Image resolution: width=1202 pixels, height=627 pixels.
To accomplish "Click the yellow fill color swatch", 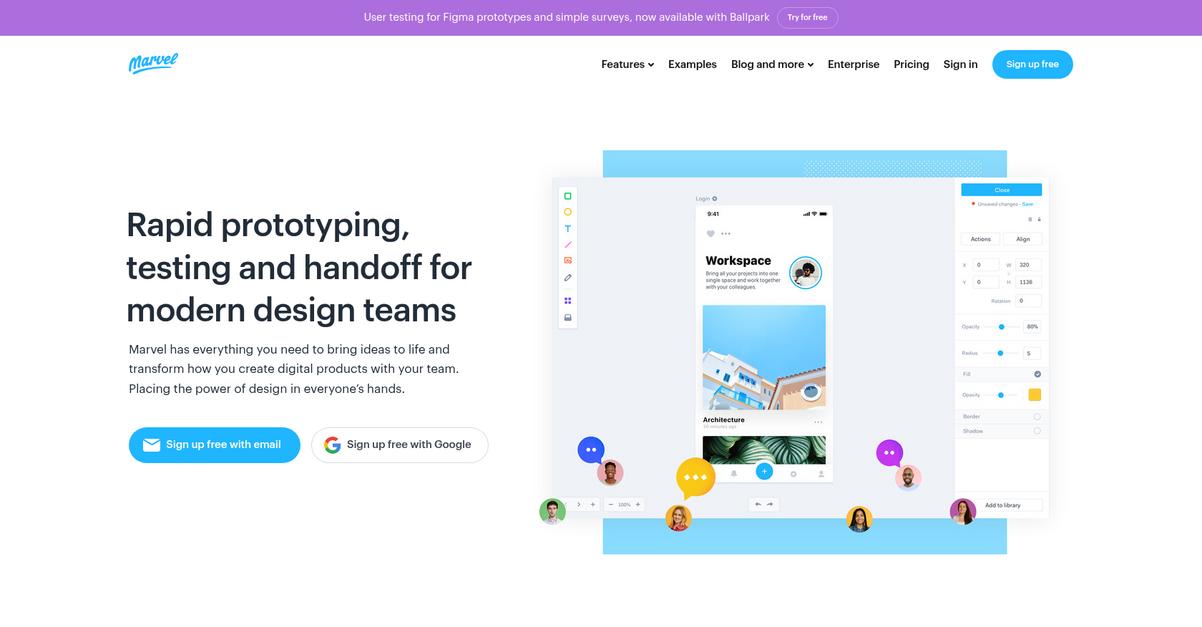I will 1035,395.
